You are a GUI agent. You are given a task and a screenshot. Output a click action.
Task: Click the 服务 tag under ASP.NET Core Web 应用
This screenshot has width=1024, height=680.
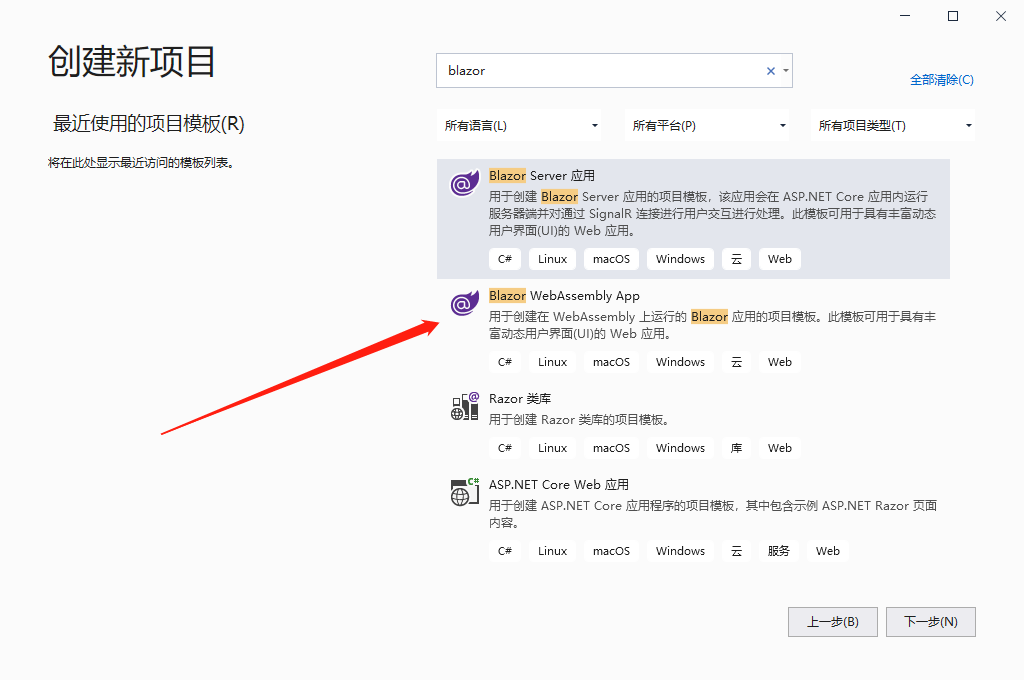(778, 551)
